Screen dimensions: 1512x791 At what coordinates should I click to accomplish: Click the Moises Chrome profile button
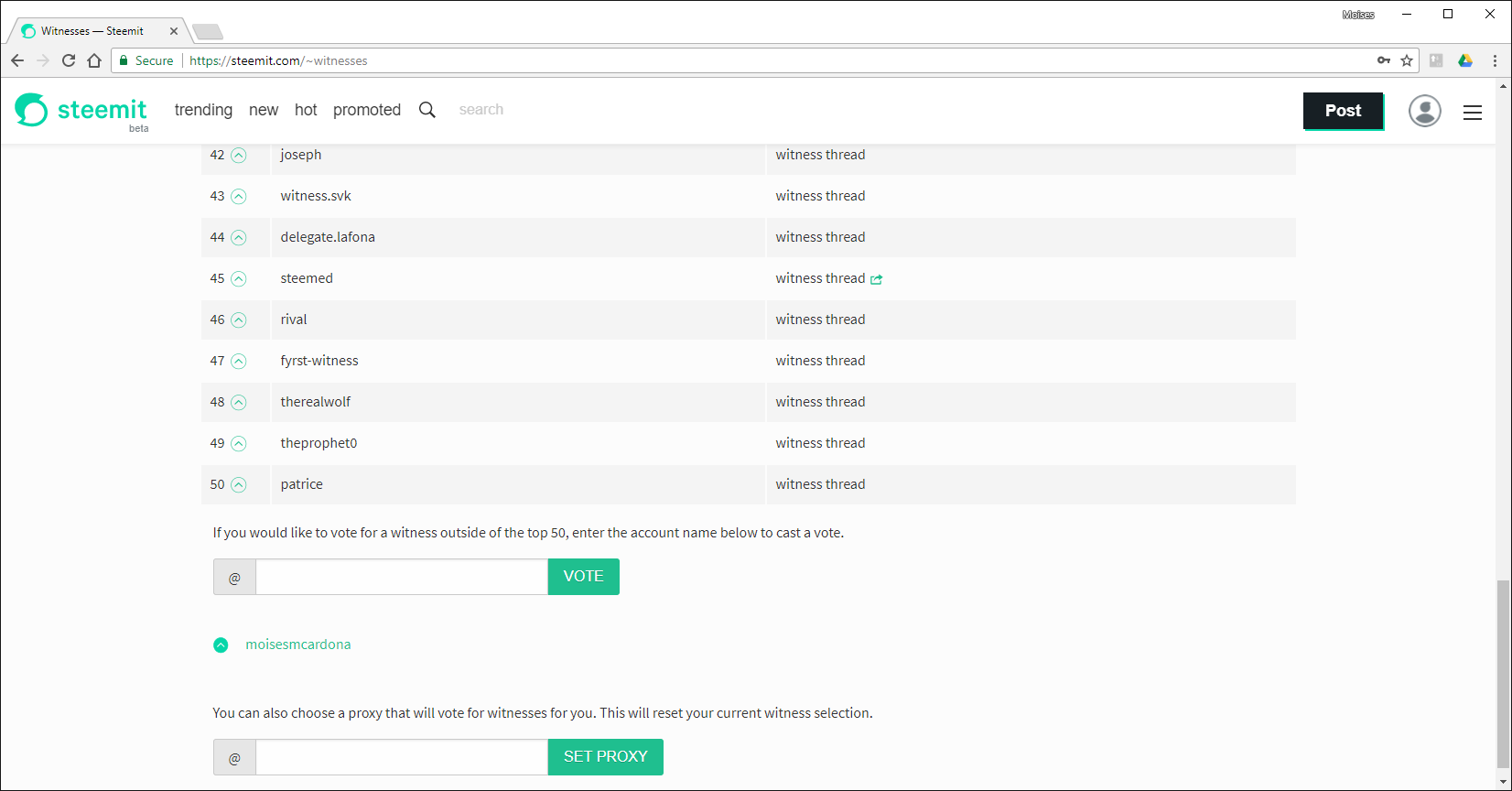click(1358, 15)
